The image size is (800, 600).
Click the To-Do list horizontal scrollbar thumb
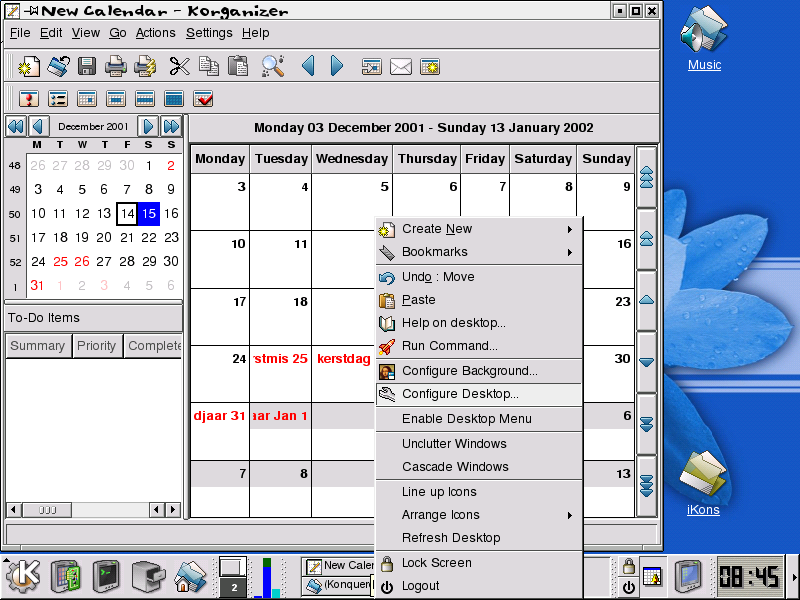click(x=47, y=510)
